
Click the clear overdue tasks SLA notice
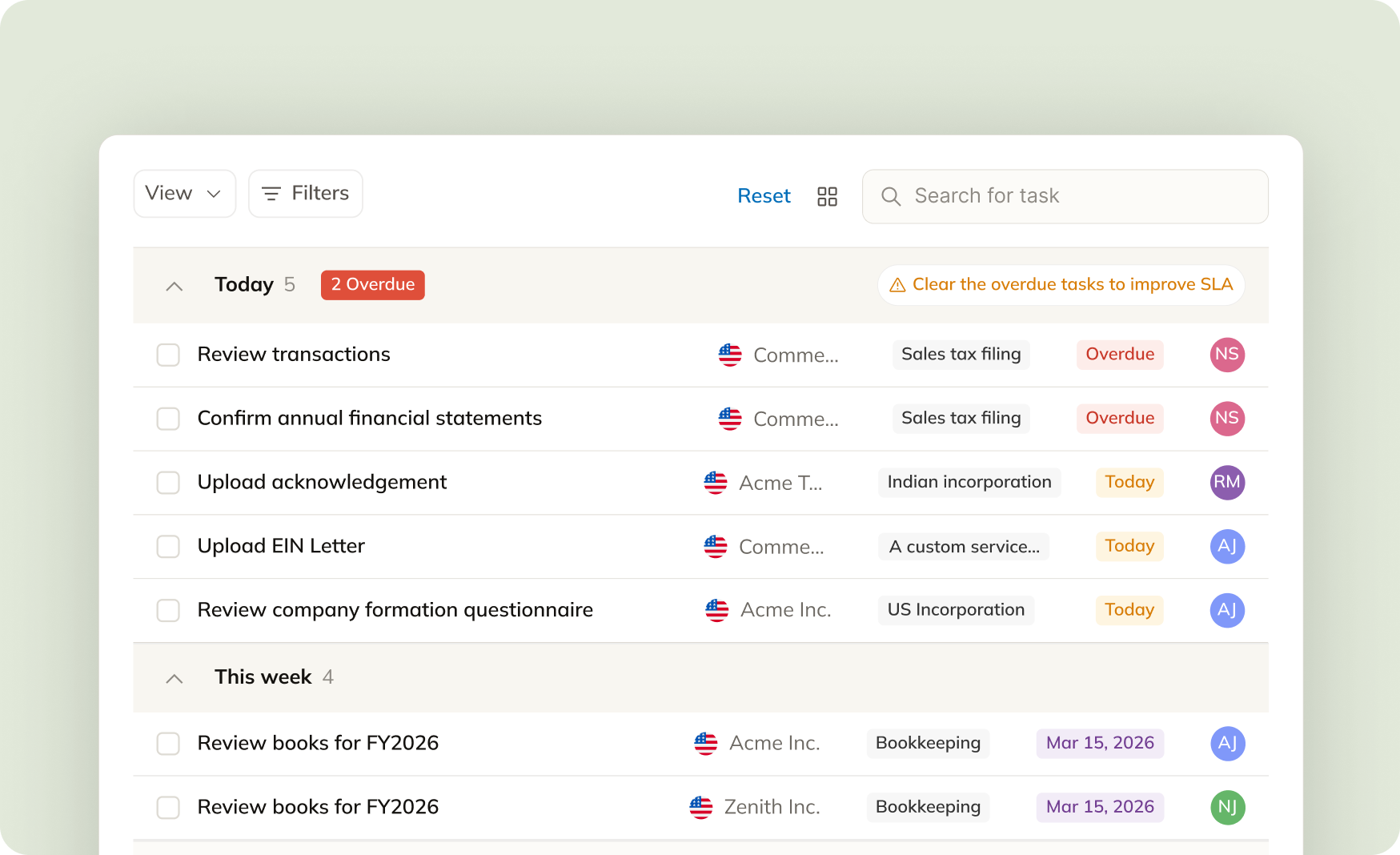pyautogui.click(x=1061, y=285)
